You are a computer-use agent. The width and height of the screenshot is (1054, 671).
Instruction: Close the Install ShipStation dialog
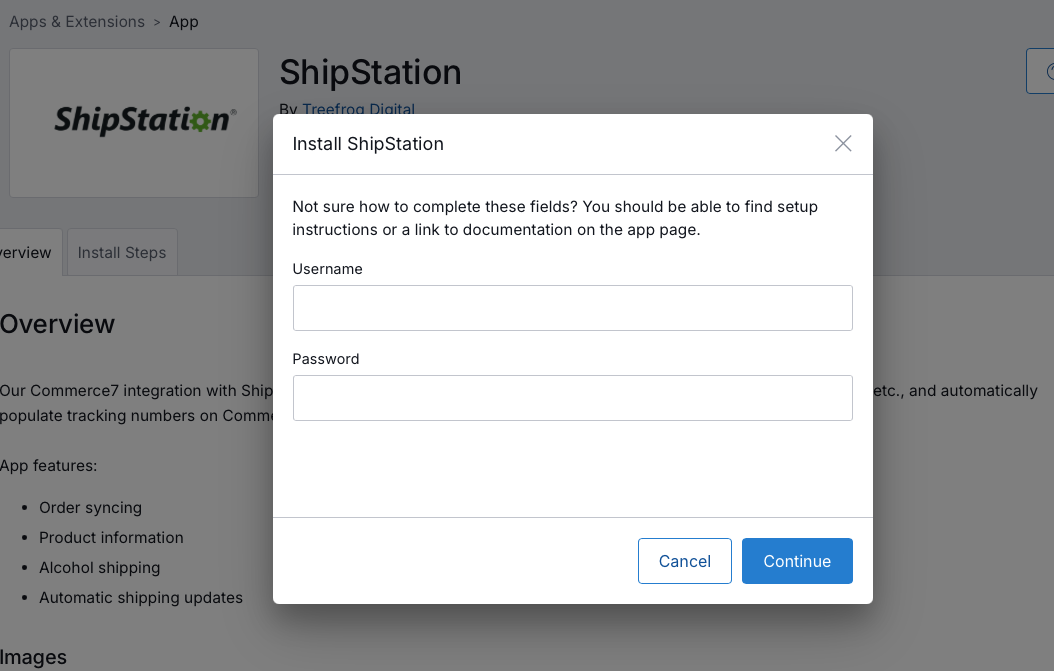coord(843,143)
